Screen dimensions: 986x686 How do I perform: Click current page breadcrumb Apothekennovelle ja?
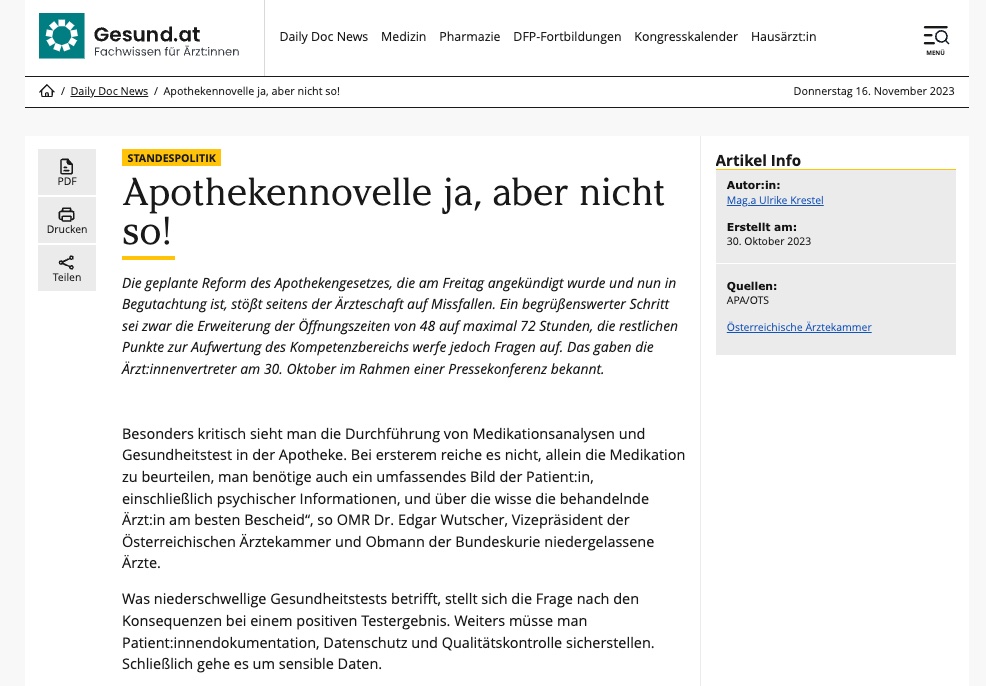point(251,91)
